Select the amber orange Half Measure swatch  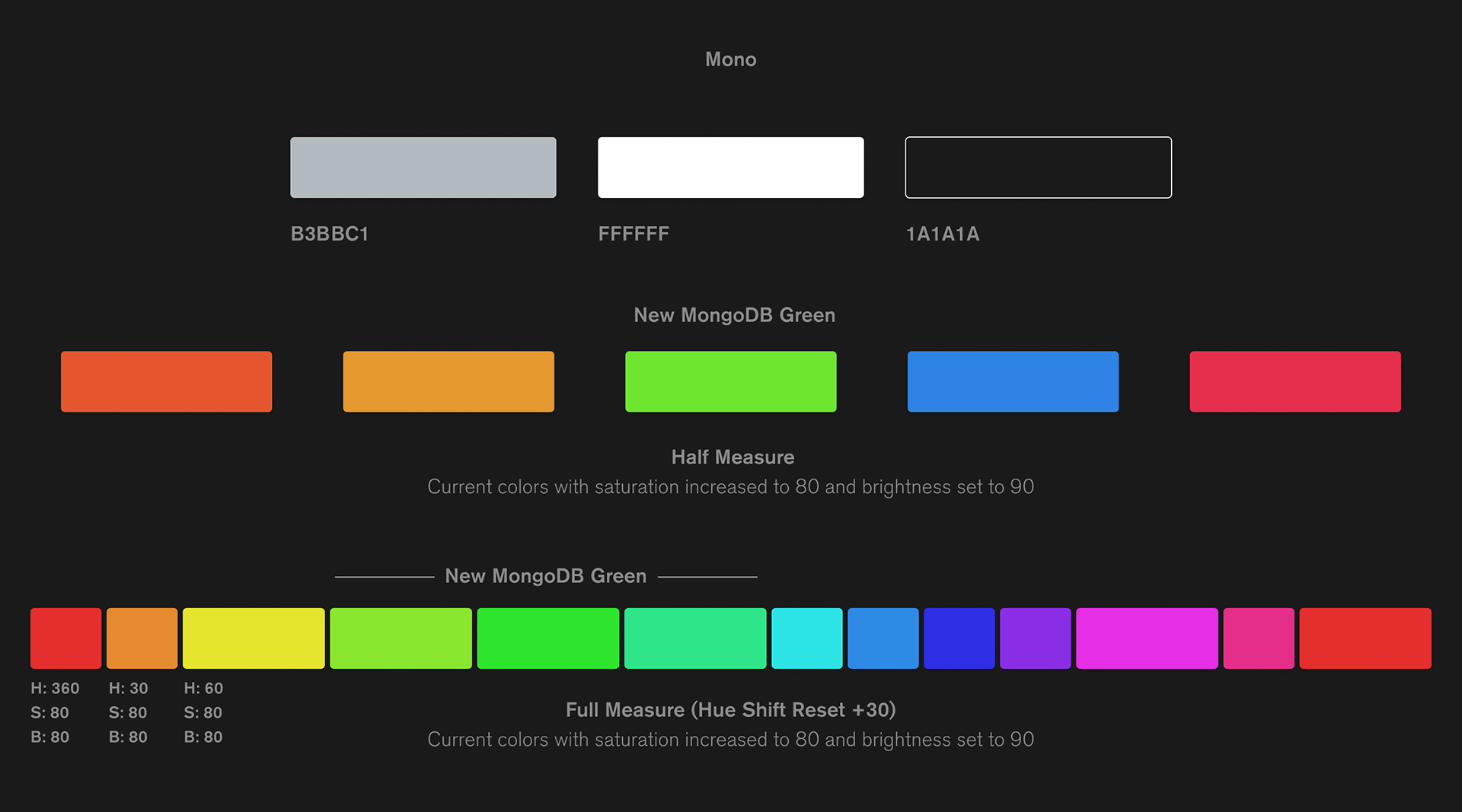448,381
